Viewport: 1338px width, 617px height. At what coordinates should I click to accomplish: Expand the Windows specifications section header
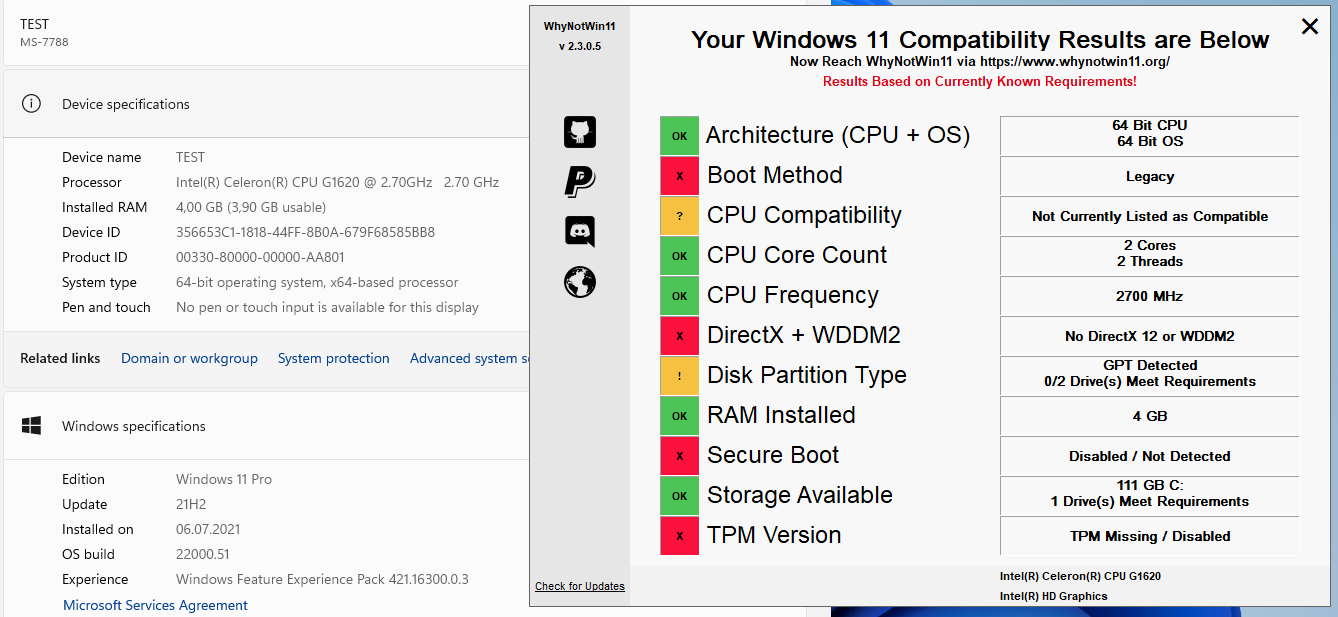266,425
